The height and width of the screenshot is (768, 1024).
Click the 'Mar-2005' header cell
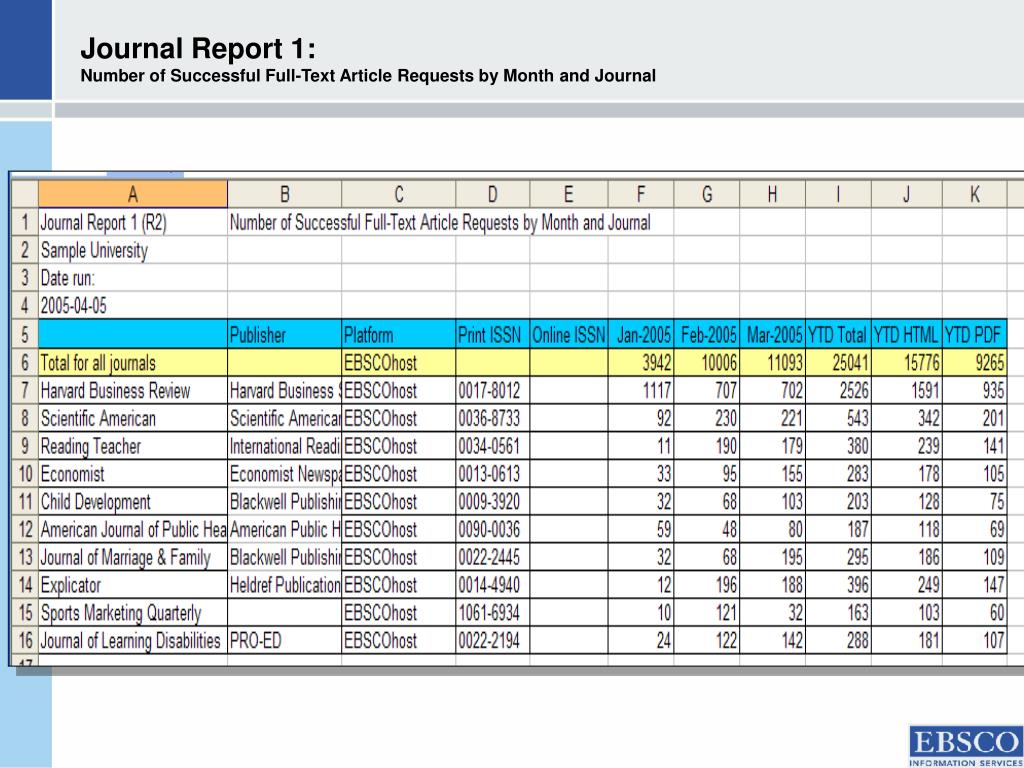tap(773, 334)
